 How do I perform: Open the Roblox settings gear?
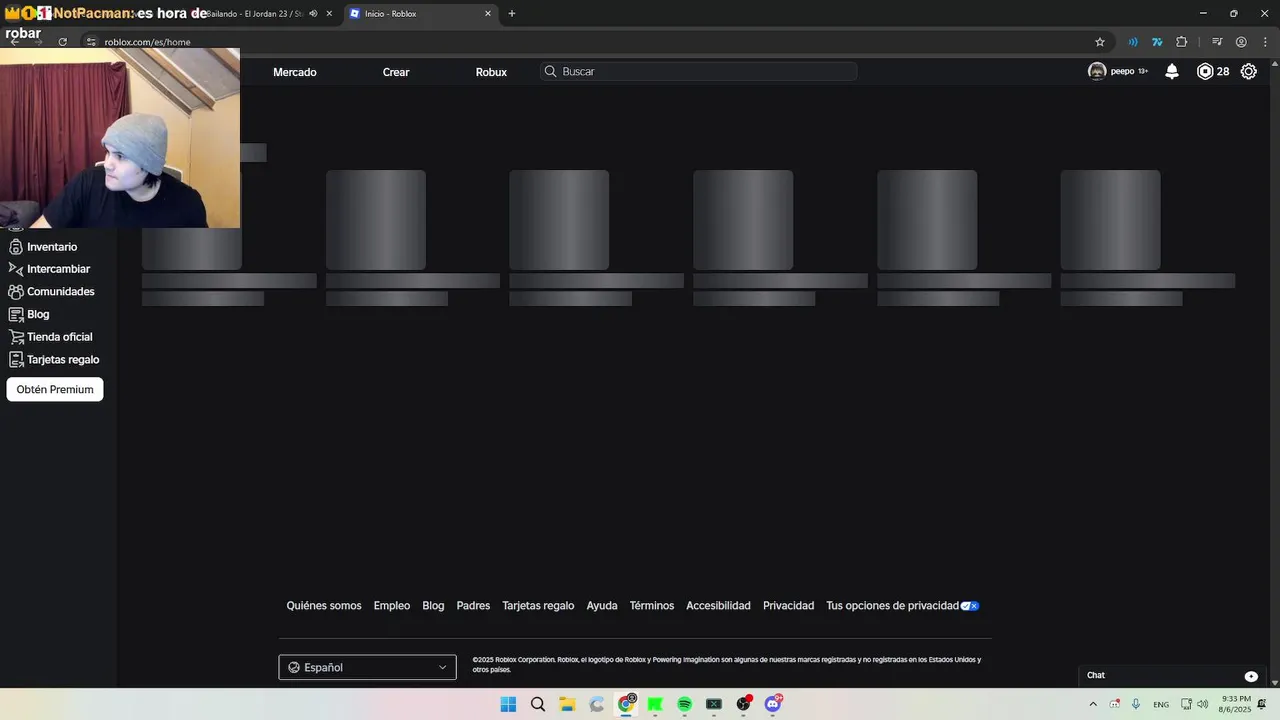click(x=1249, y=72)
